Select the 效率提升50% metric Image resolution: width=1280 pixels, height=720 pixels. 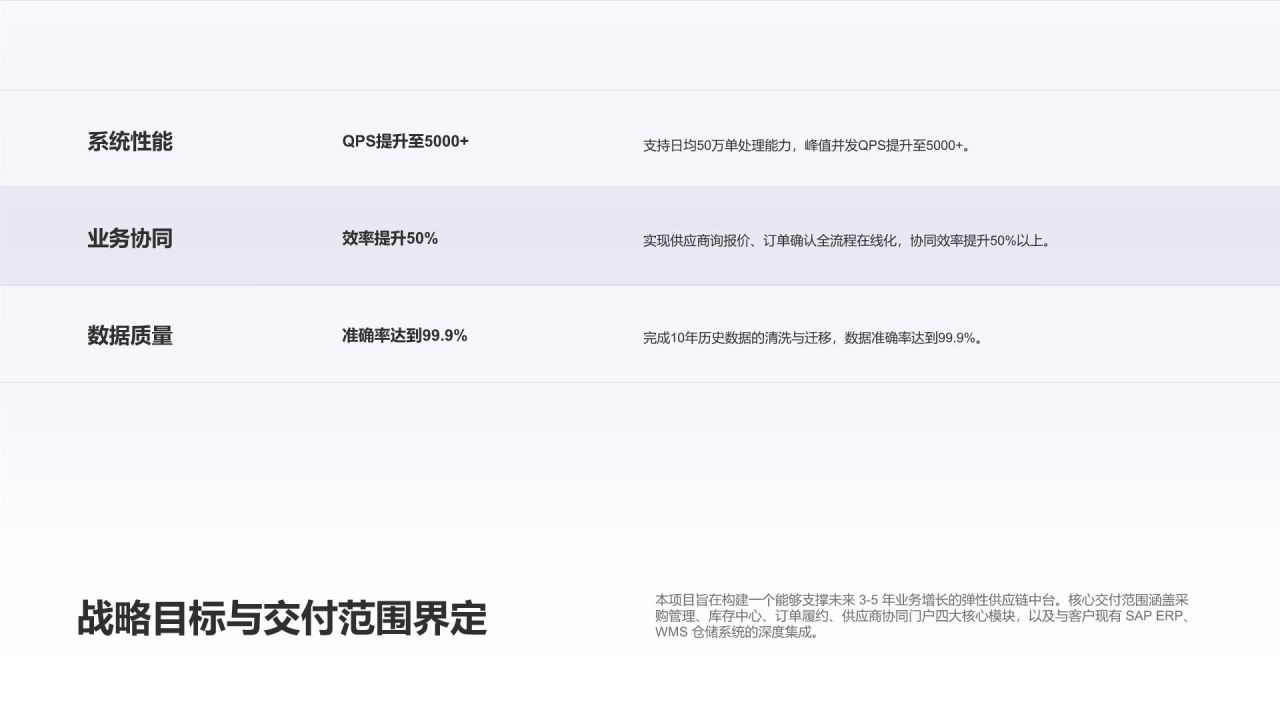[x=390, y=238]
